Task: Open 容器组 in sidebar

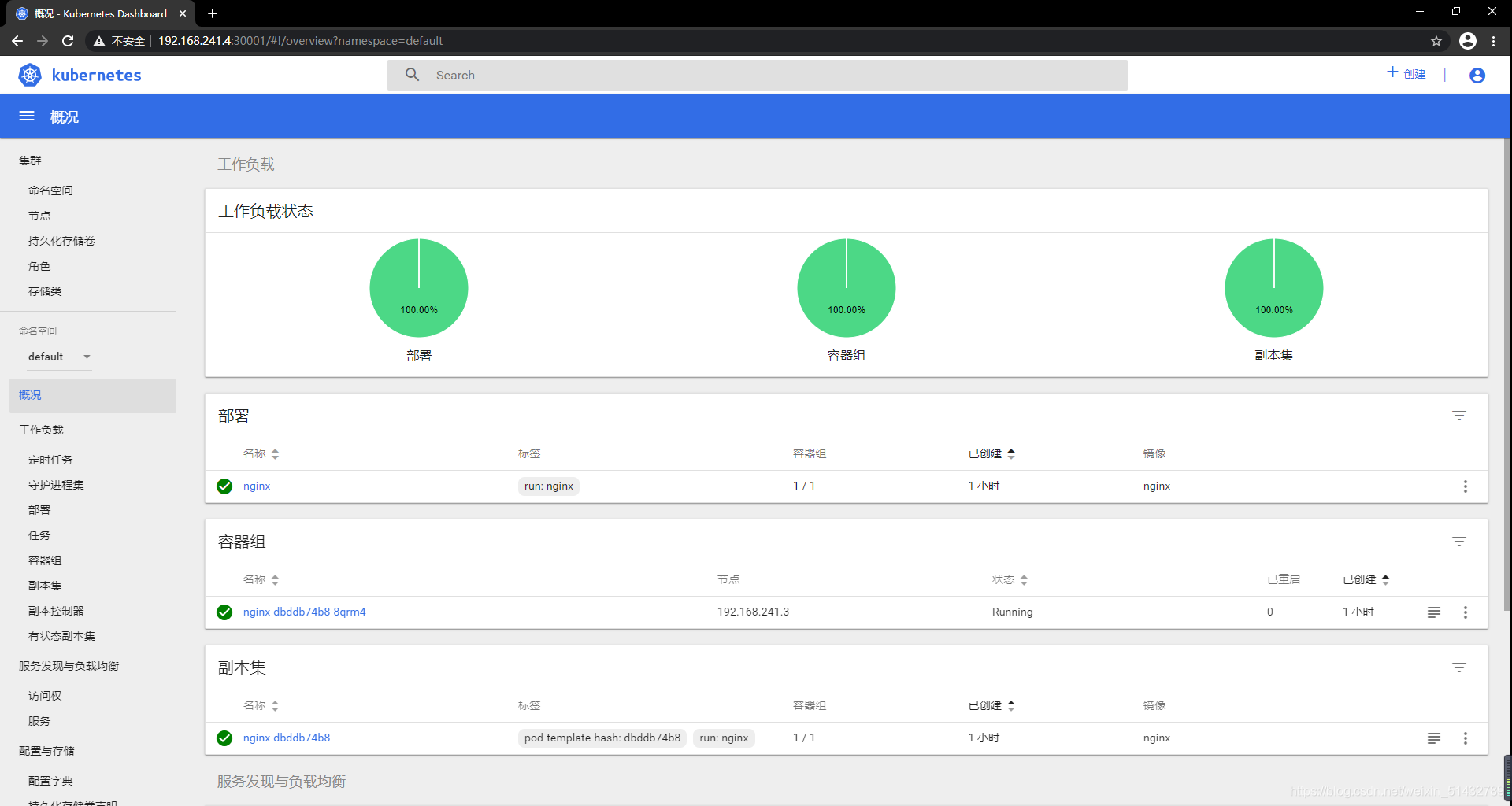Action: [45, 560]
